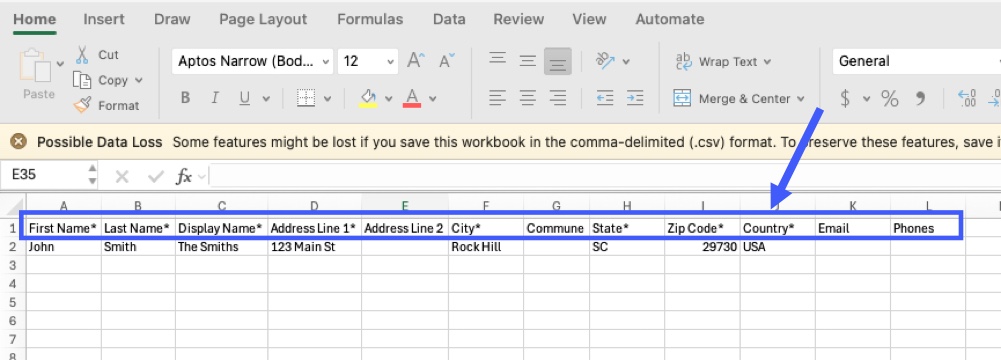
Task: Open the Wrap Text dropdown arrow
Action: tap(767, 62)
